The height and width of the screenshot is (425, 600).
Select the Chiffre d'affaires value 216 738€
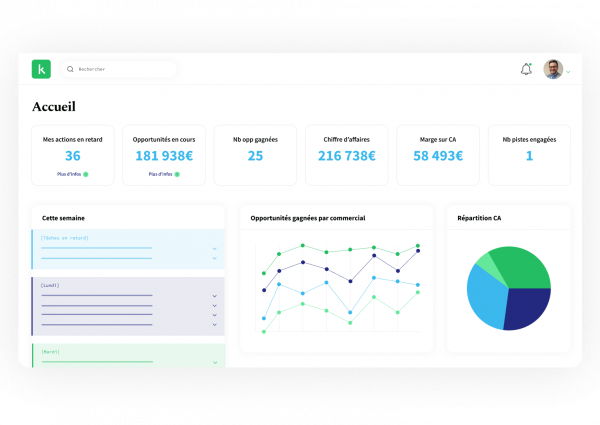click(347, 156)
